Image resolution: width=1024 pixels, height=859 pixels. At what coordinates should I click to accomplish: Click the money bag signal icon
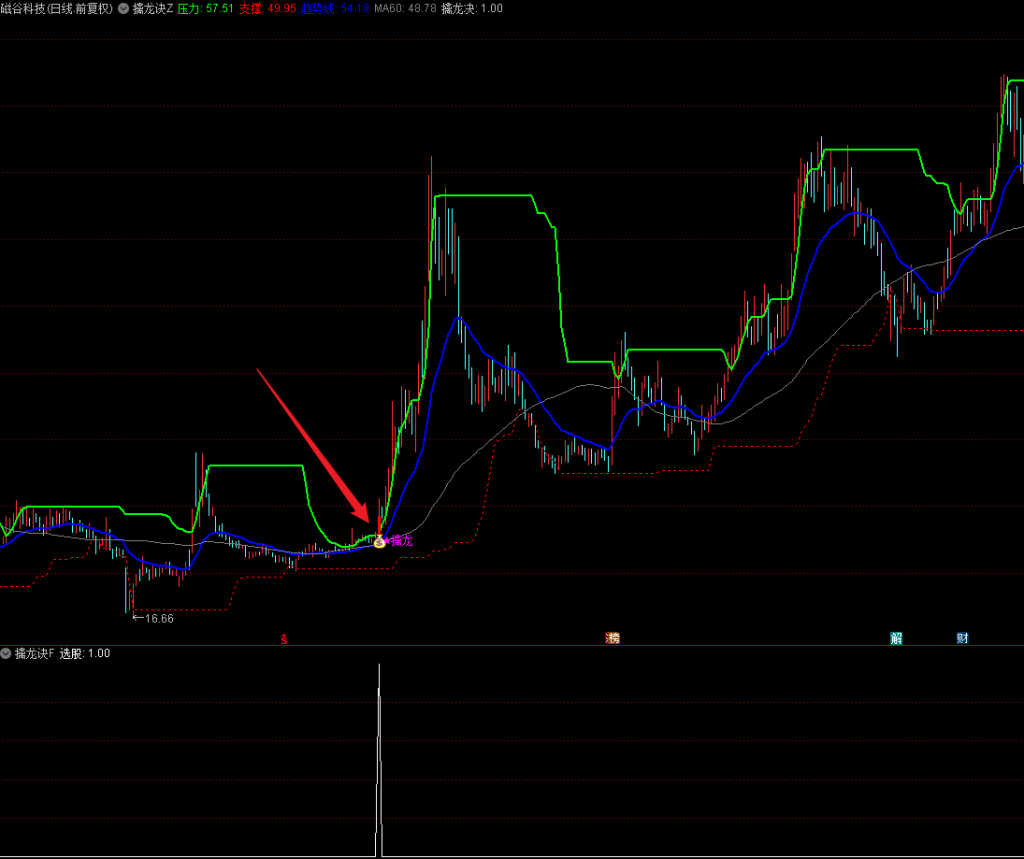(x=379, y=542)
